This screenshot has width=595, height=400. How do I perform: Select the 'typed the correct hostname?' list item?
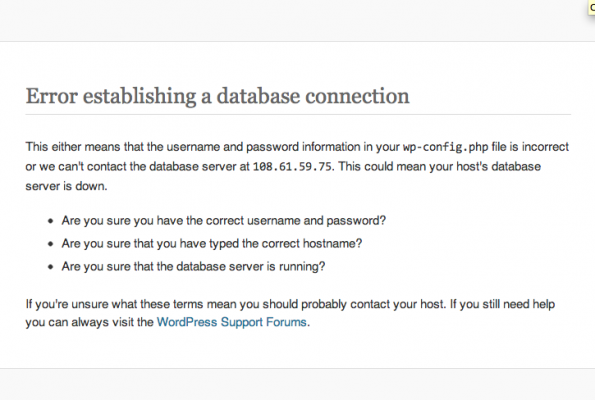point(212,243)
